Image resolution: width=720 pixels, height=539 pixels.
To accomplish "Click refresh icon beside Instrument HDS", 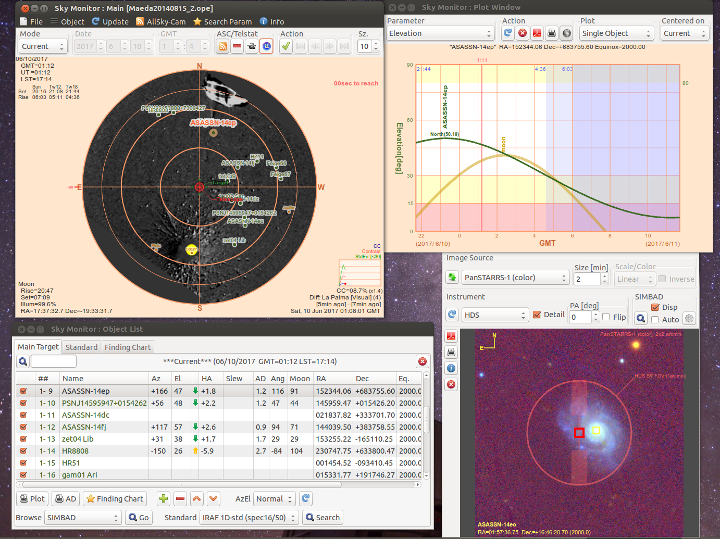I will click(x=452, y=314).
